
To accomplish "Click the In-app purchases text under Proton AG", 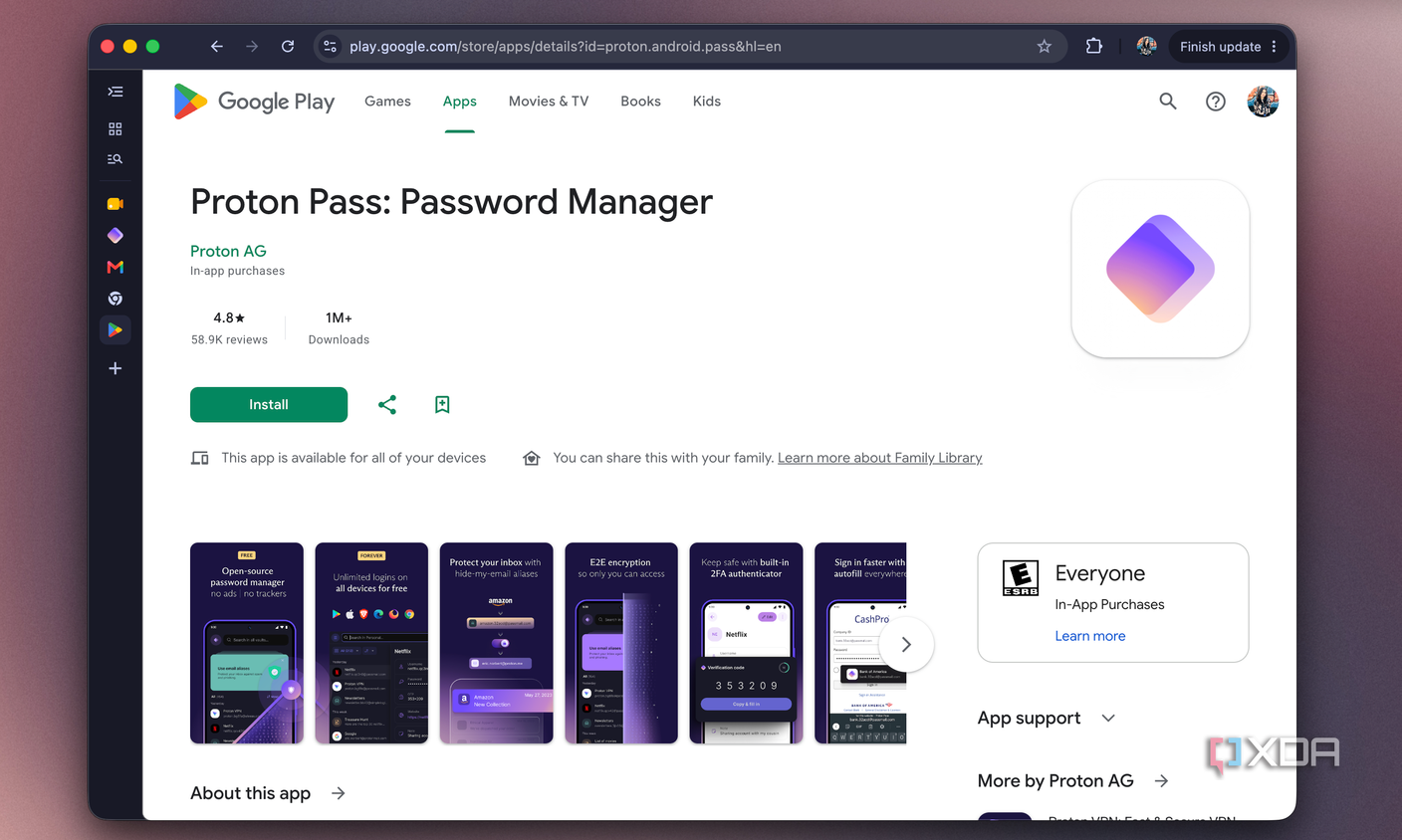I will [x=237, y=271].
